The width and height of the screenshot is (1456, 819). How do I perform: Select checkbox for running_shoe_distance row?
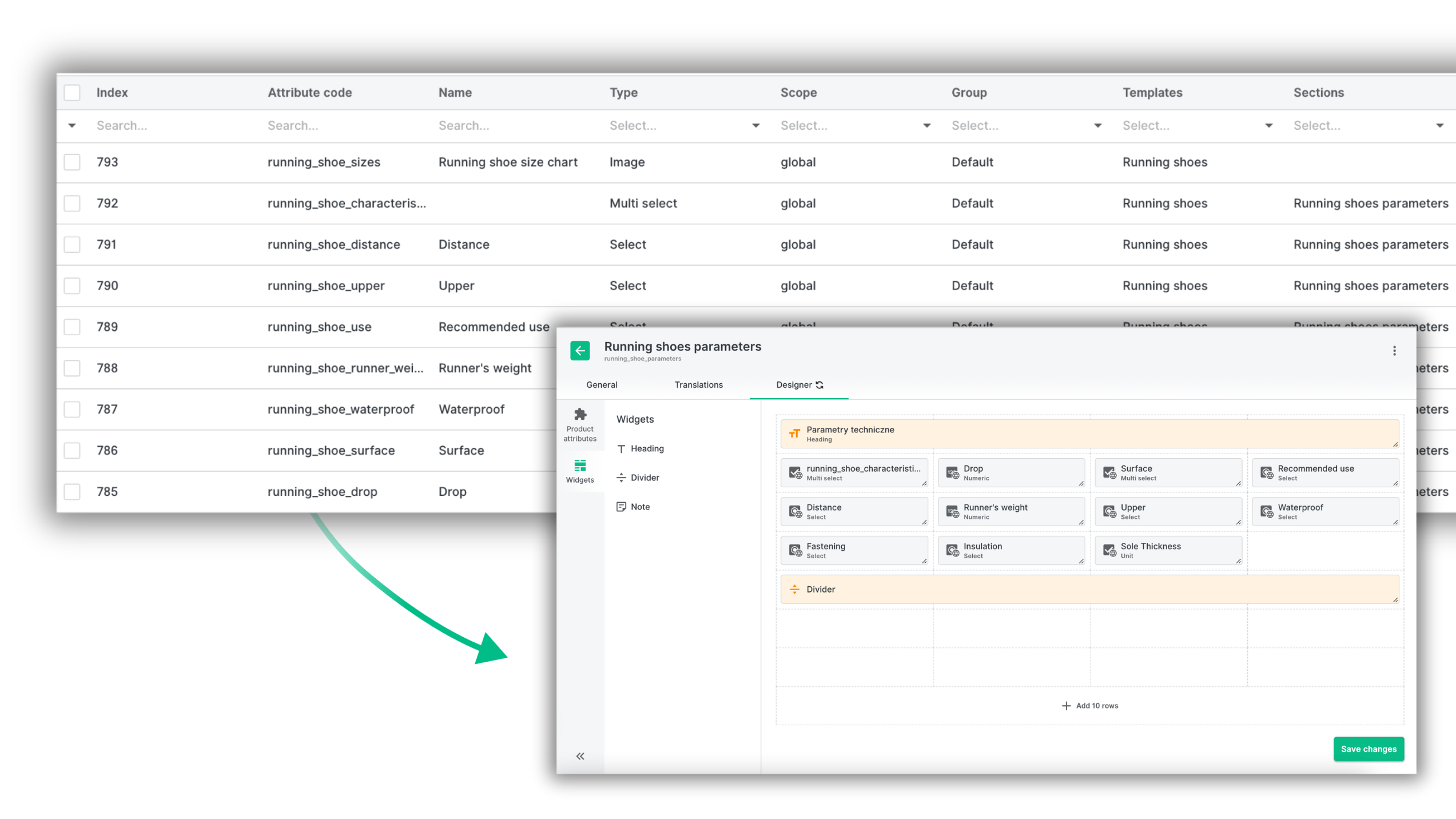click(x=72, y=244)
